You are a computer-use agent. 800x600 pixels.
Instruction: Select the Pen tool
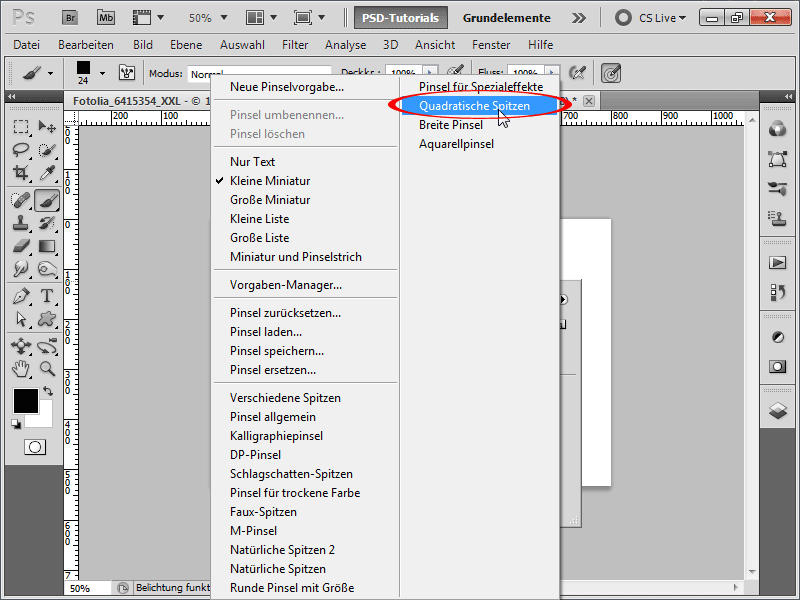21,296
